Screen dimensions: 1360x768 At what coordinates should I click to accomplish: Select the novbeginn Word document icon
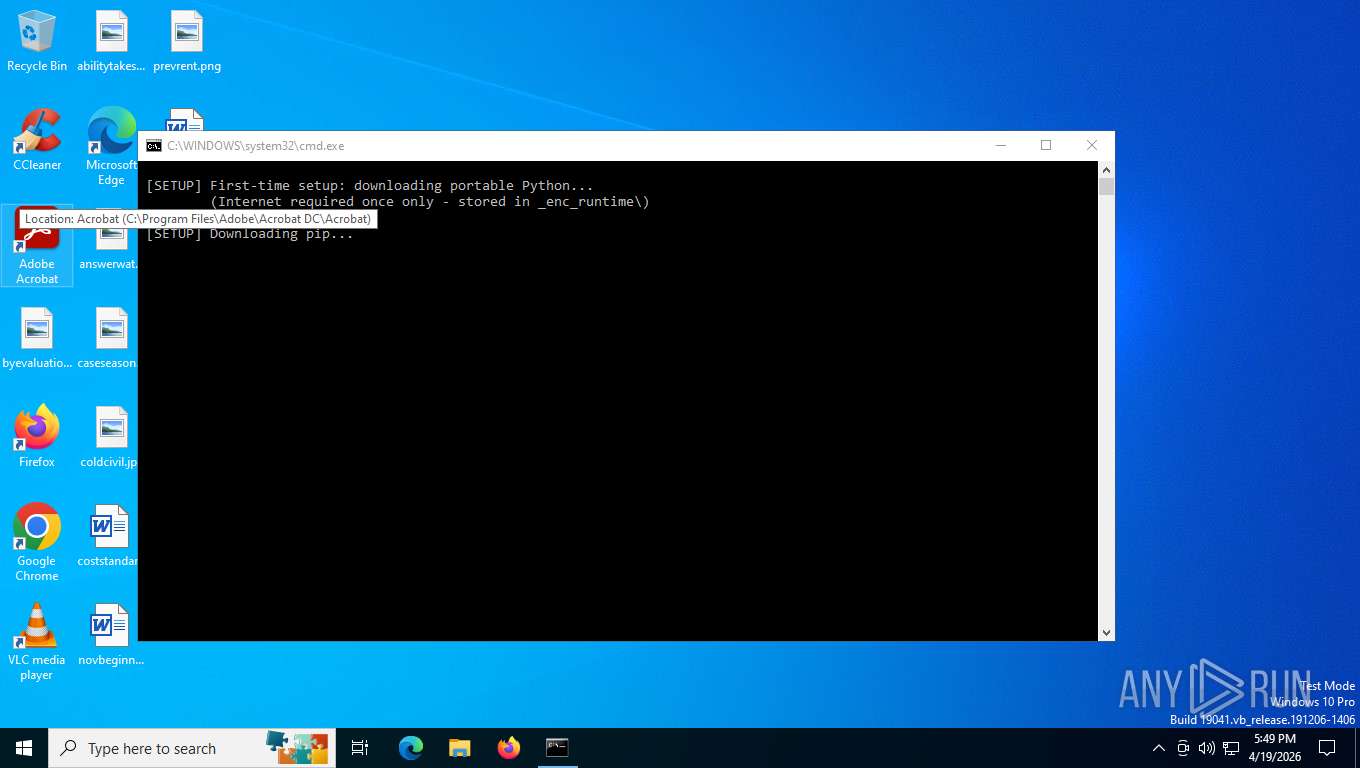point(111,635)
